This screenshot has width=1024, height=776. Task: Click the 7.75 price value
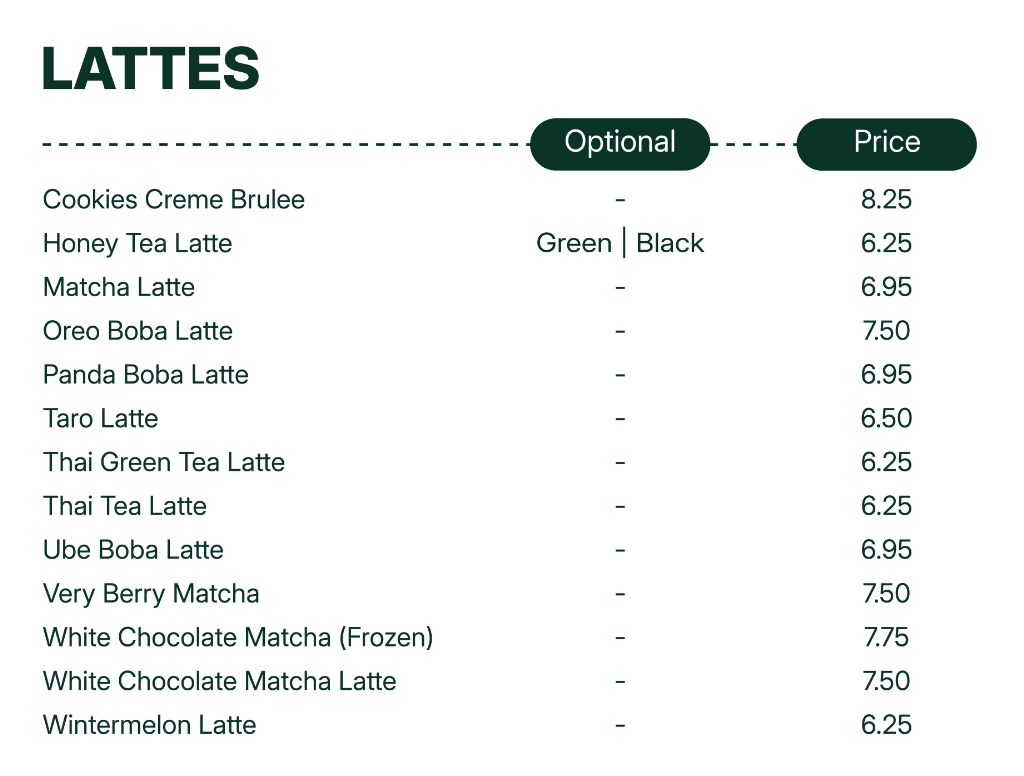click(x=886, y=637)
